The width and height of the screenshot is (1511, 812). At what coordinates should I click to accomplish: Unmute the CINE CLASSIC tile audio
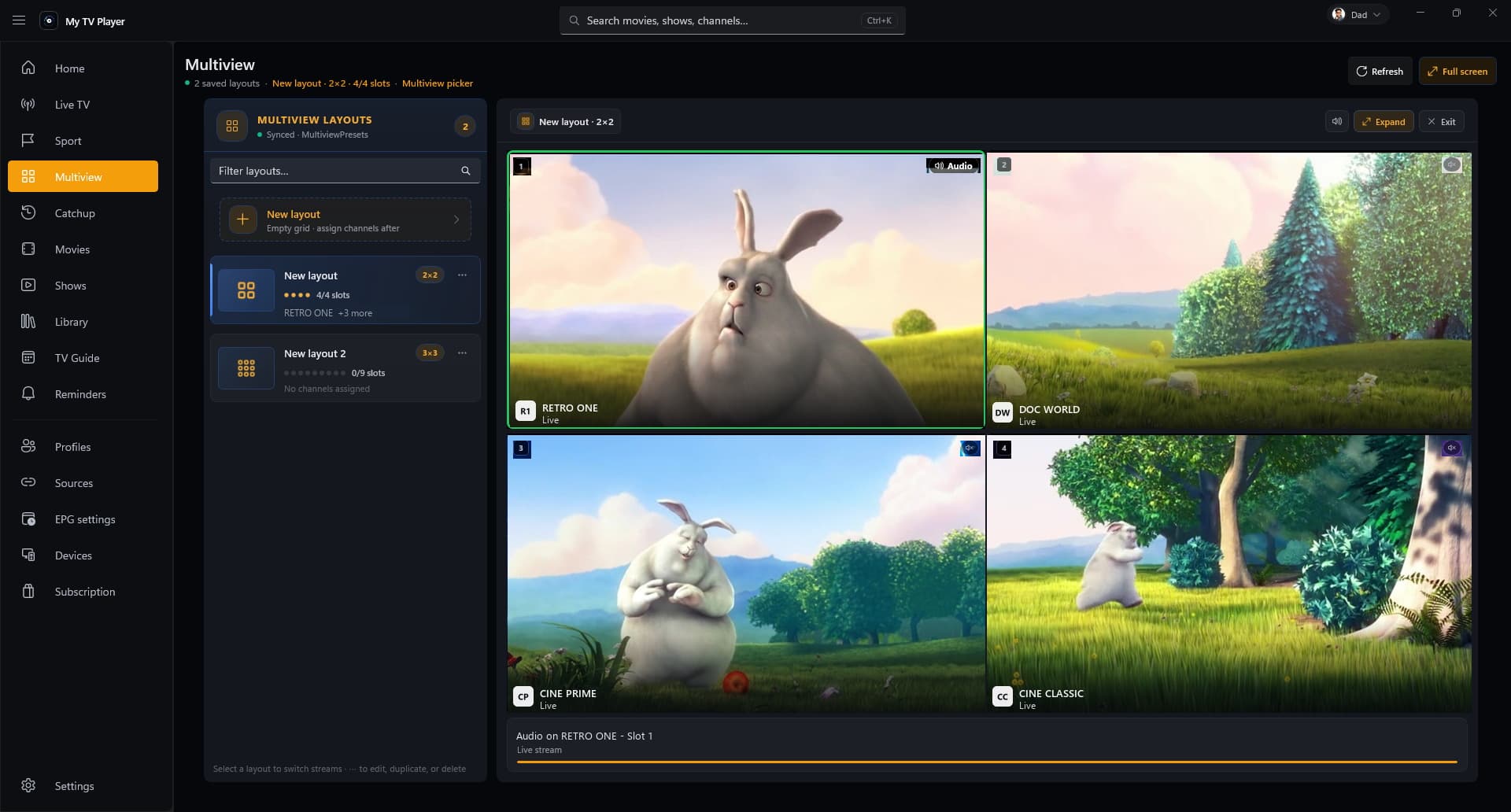1452,448
